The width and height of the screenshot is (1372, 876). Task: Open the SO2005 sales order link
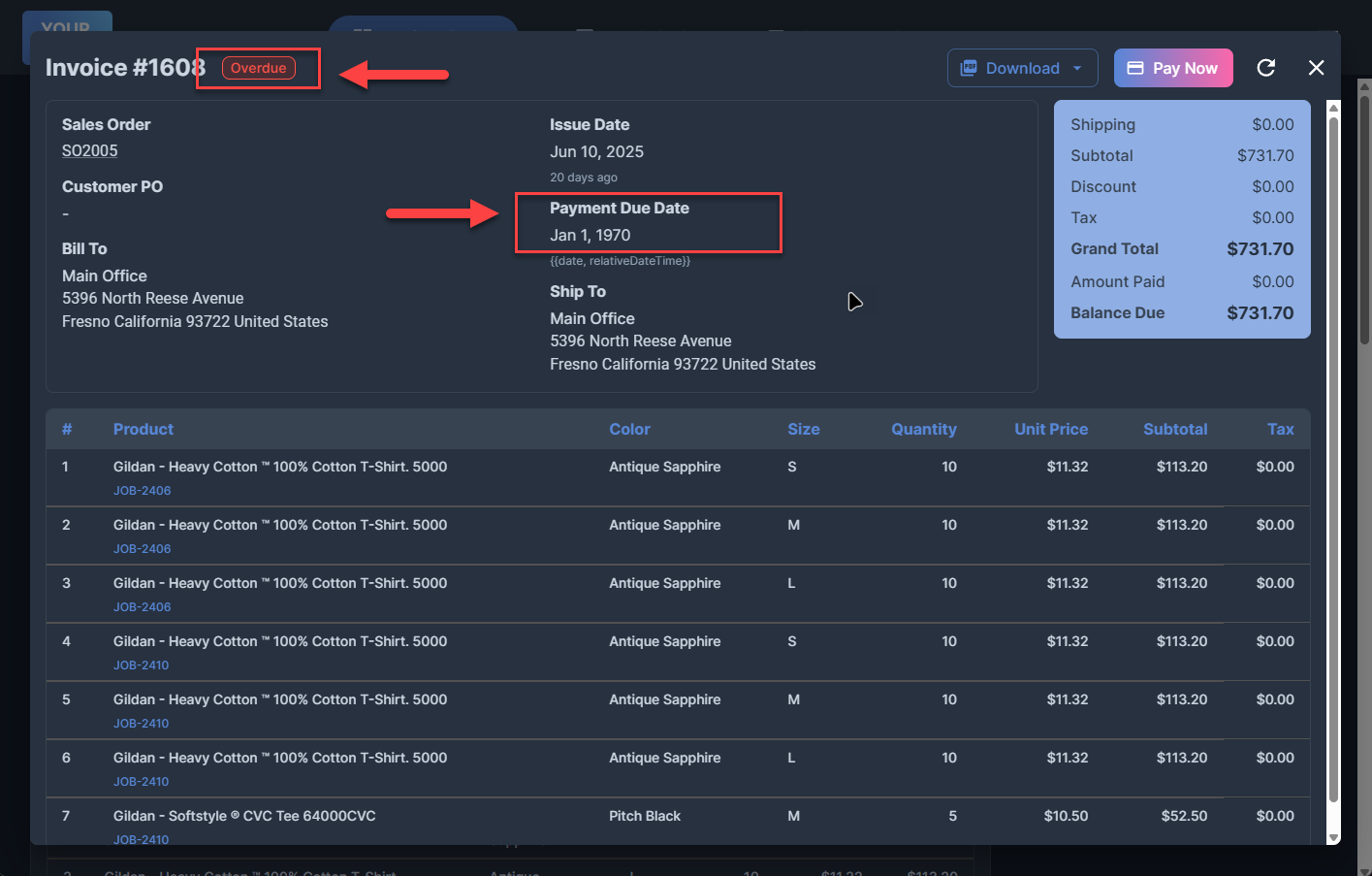(89, 150)
